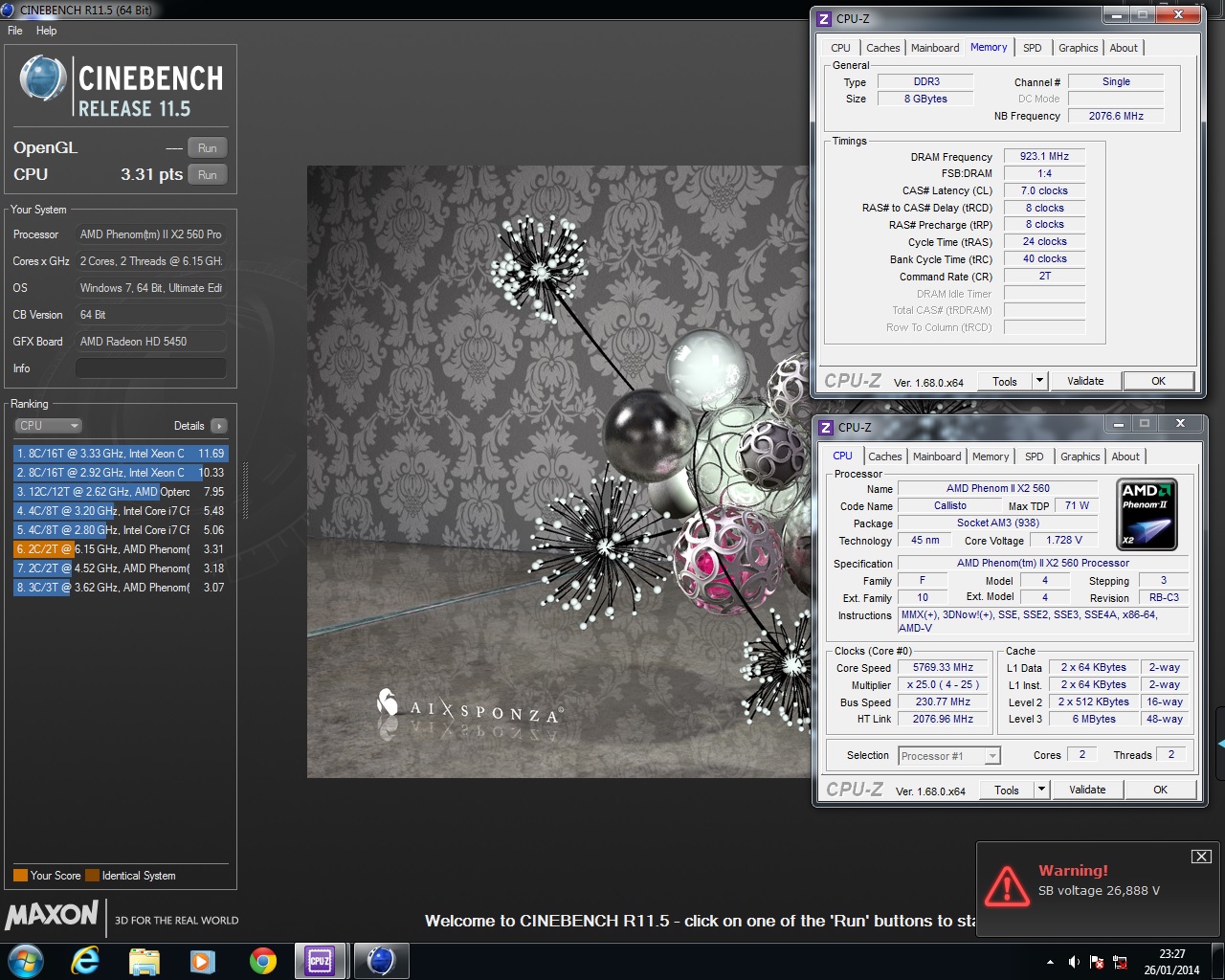Screen dimensions: 1225x980
Task: Select ranking row 3C/3T @ 3.62 GHz Phenom
Action: pos(121,588)
